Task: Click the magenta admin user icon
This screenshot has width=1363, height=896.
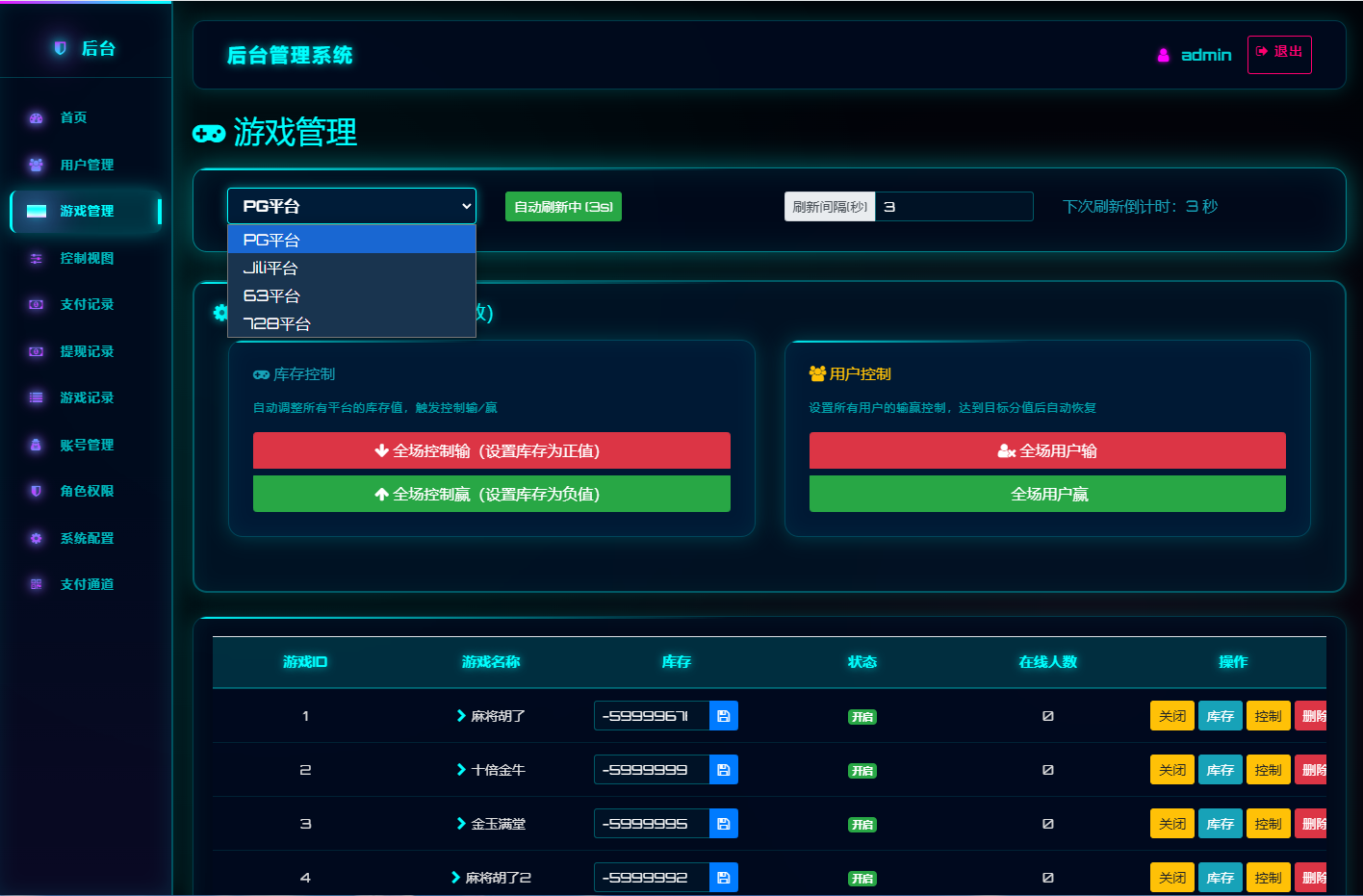Action: click(1163, 55)
